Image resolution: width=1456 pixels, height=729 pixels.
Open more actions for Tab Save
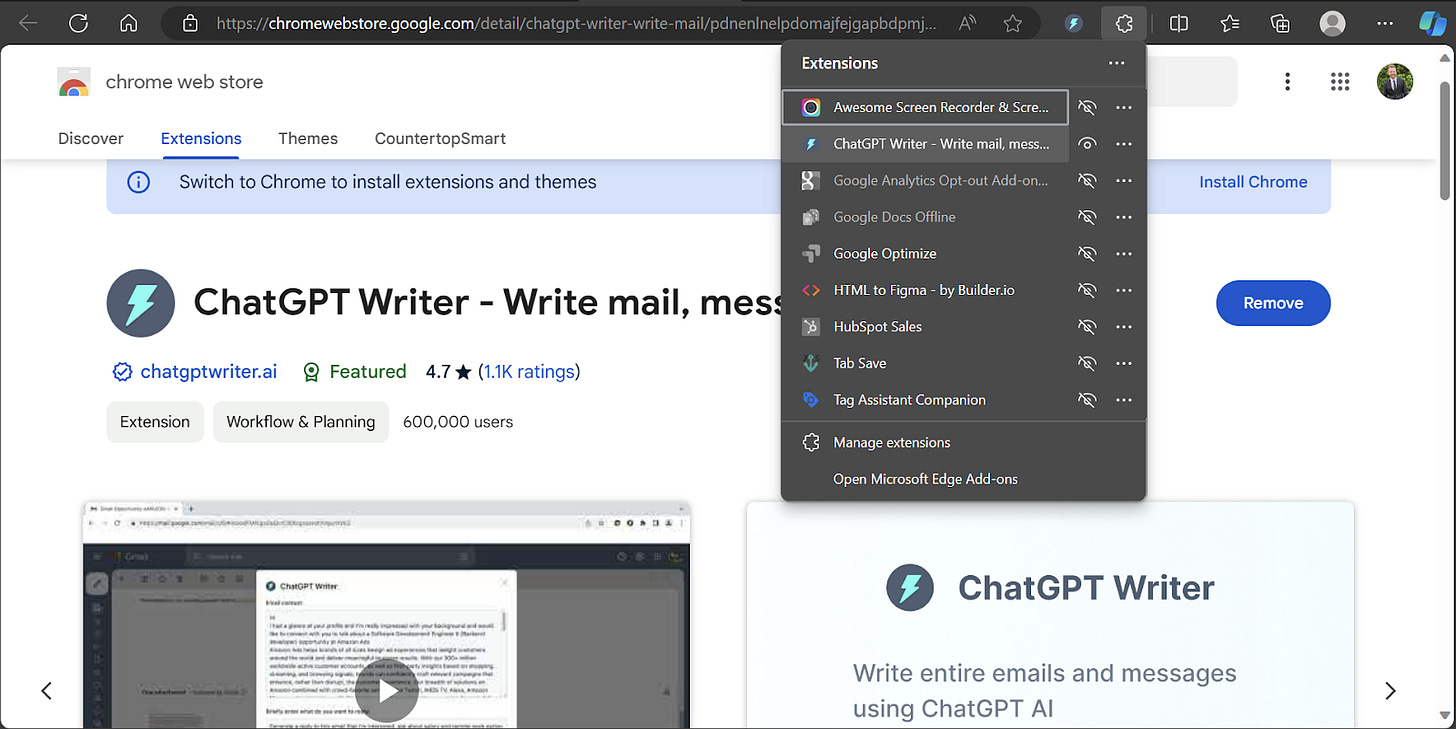click(1124, 363)
